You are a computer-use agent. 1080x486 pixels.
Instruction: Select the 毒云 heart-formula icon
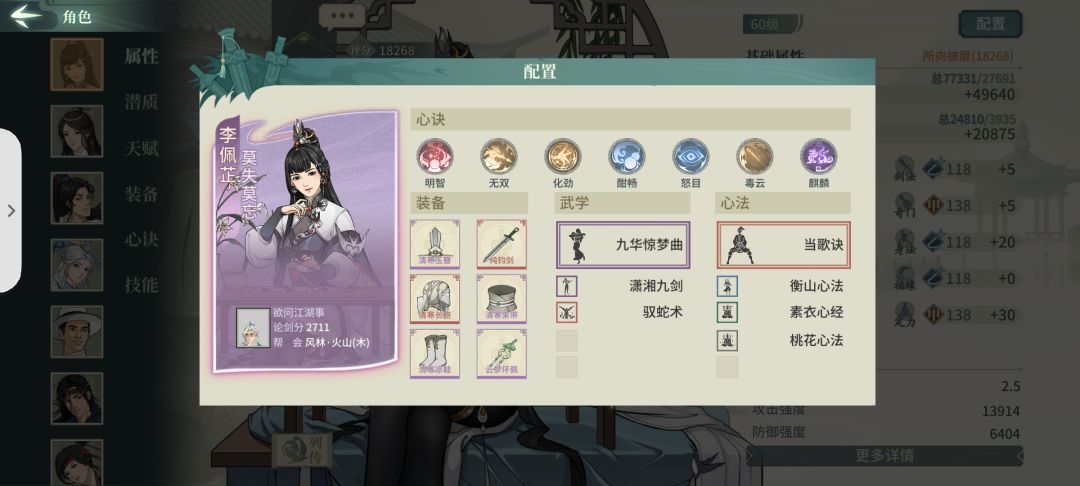click(x=755, y=156)
